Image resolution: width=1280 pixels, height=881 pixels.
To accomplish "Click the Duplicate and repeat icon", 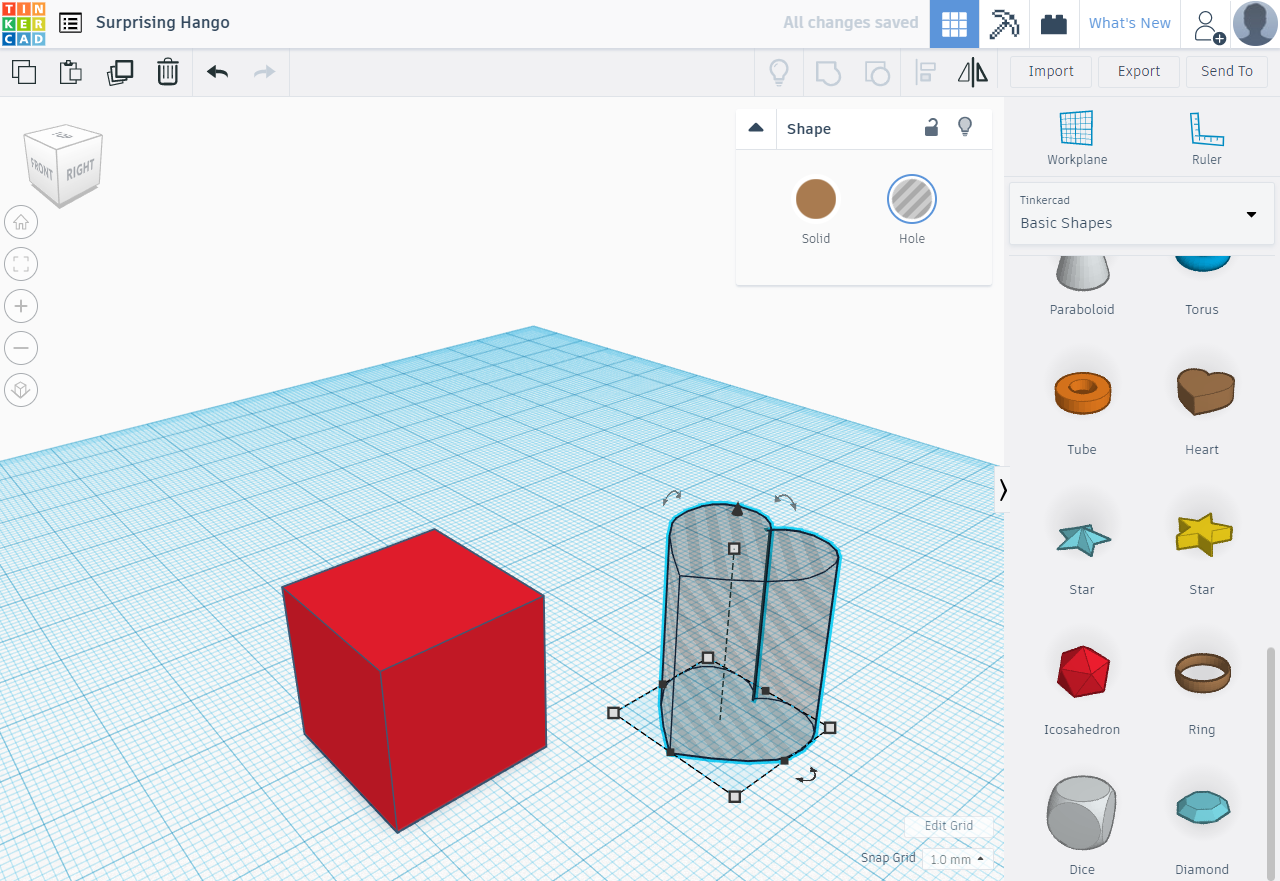I will point(120,72).
